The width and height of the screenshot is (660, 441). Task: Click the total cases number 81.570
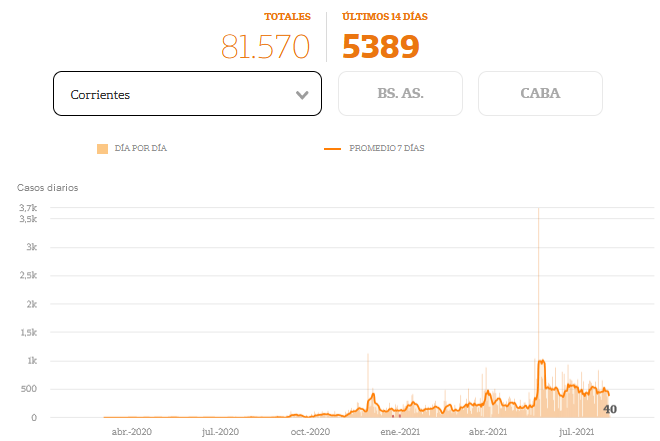click(266, 46)
